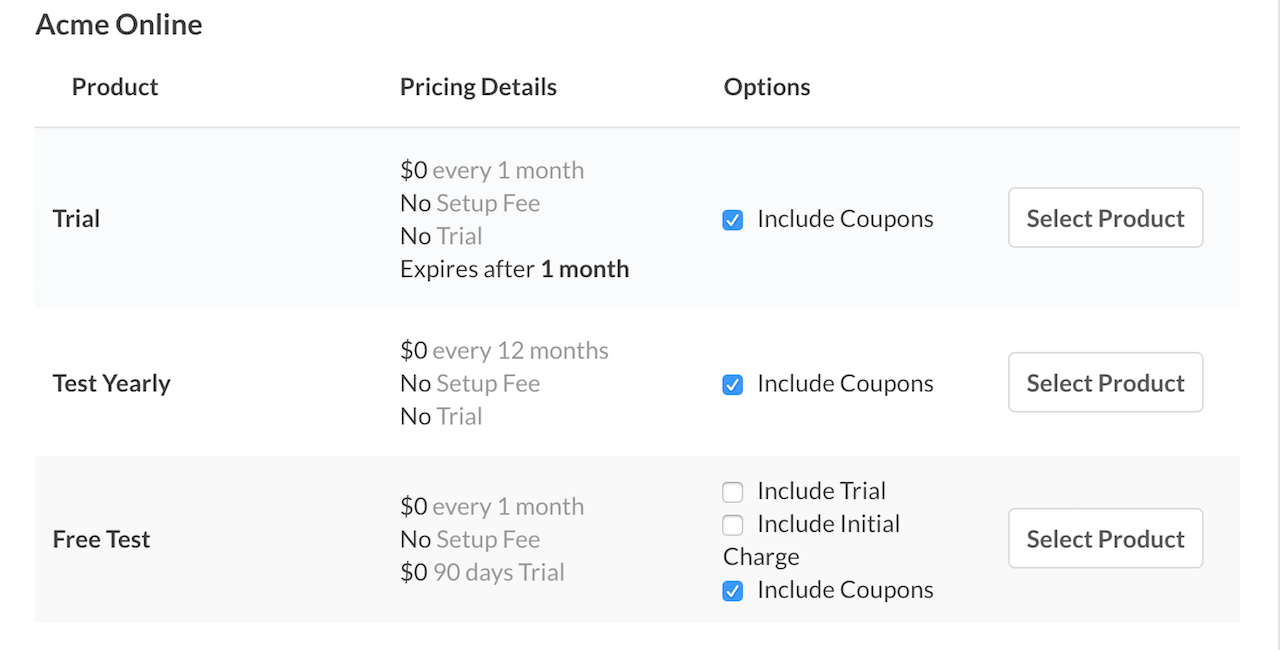Click Select Product for the Trial plan
The image size is (1280, 650).
coord(1105,217)
